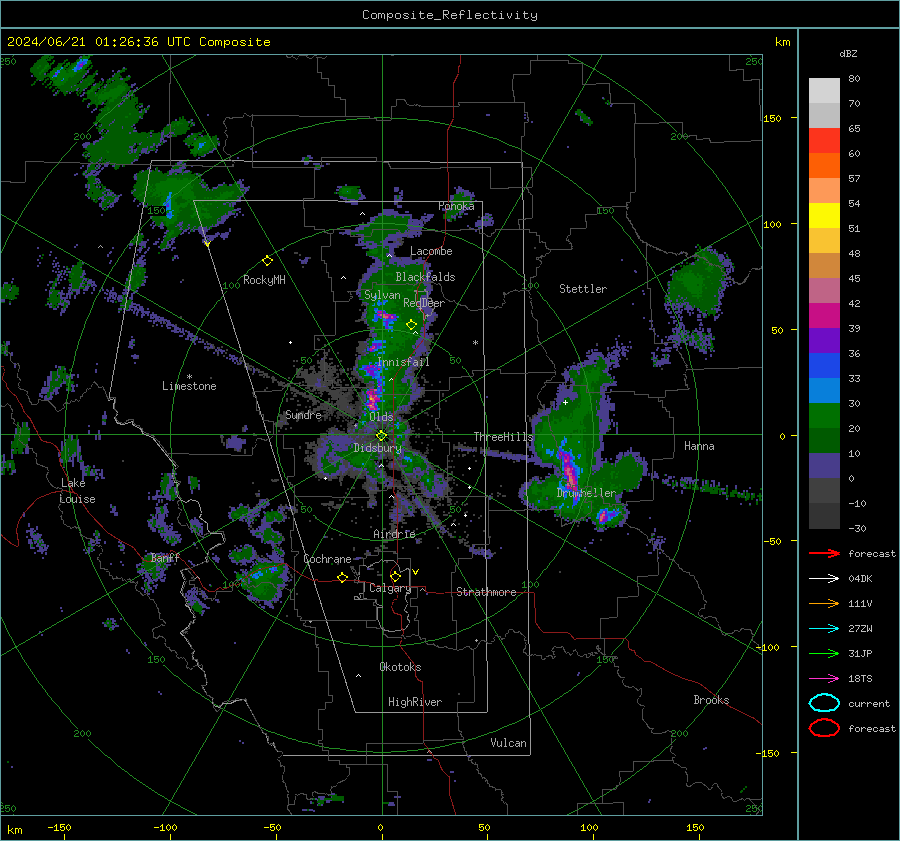
Task: Click the 04DK legend label
Action: click(x=860, y=579)
